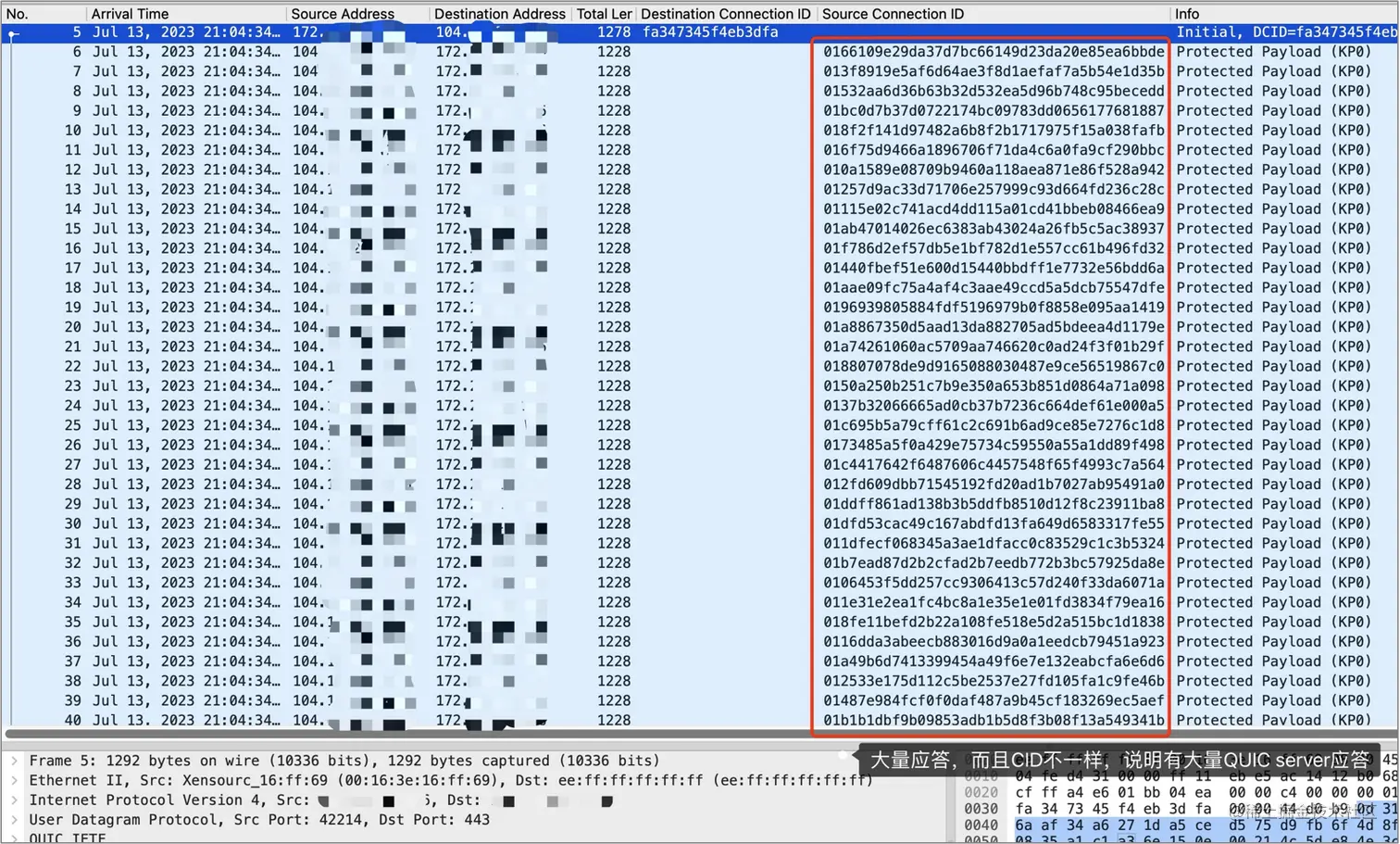Expand the Ethernet II details row
Image resolution: width=1400 pixels, height=844 pixels.
tap(14, 780)
